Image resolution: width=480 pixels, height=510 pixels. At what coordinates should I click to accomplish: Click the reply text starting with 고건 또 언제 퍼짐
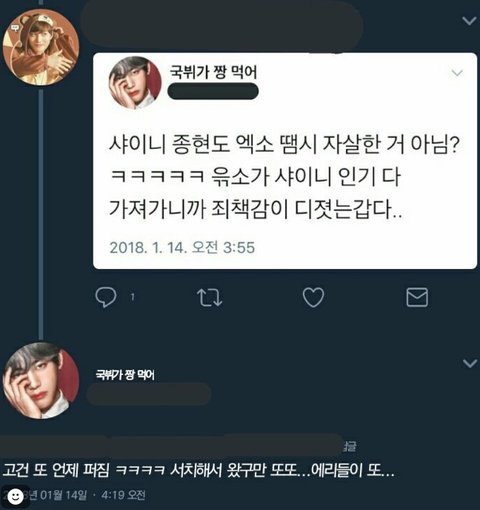tap(199, 470)
